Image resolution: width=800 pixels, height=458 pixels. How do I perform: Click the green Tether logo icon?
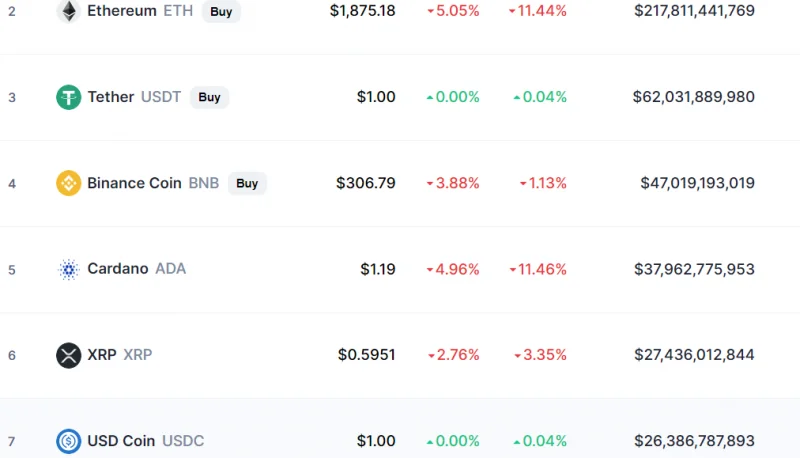tap(68, 97)
